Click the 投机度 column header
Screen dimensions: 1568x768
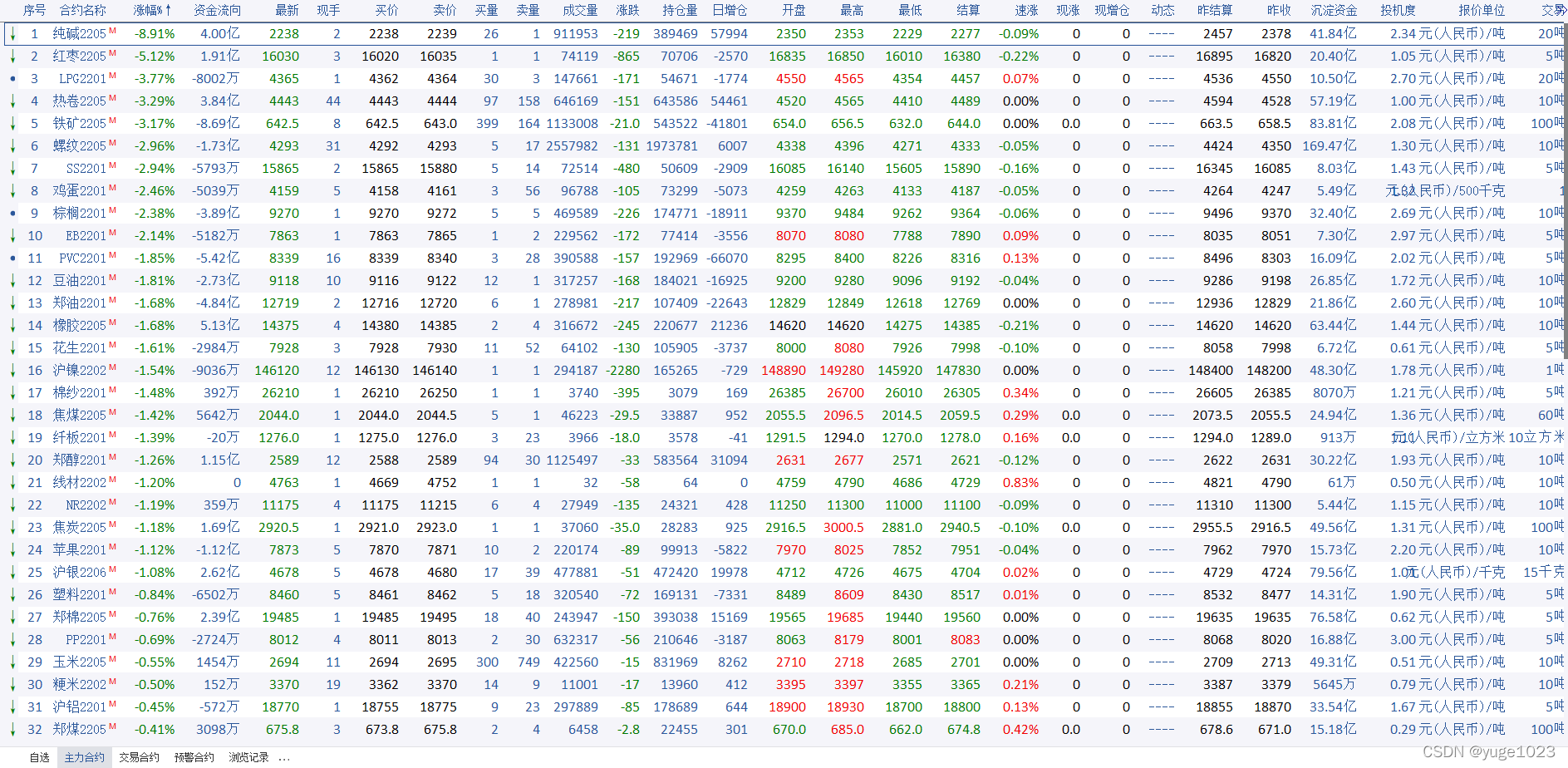pos(1398,10)
